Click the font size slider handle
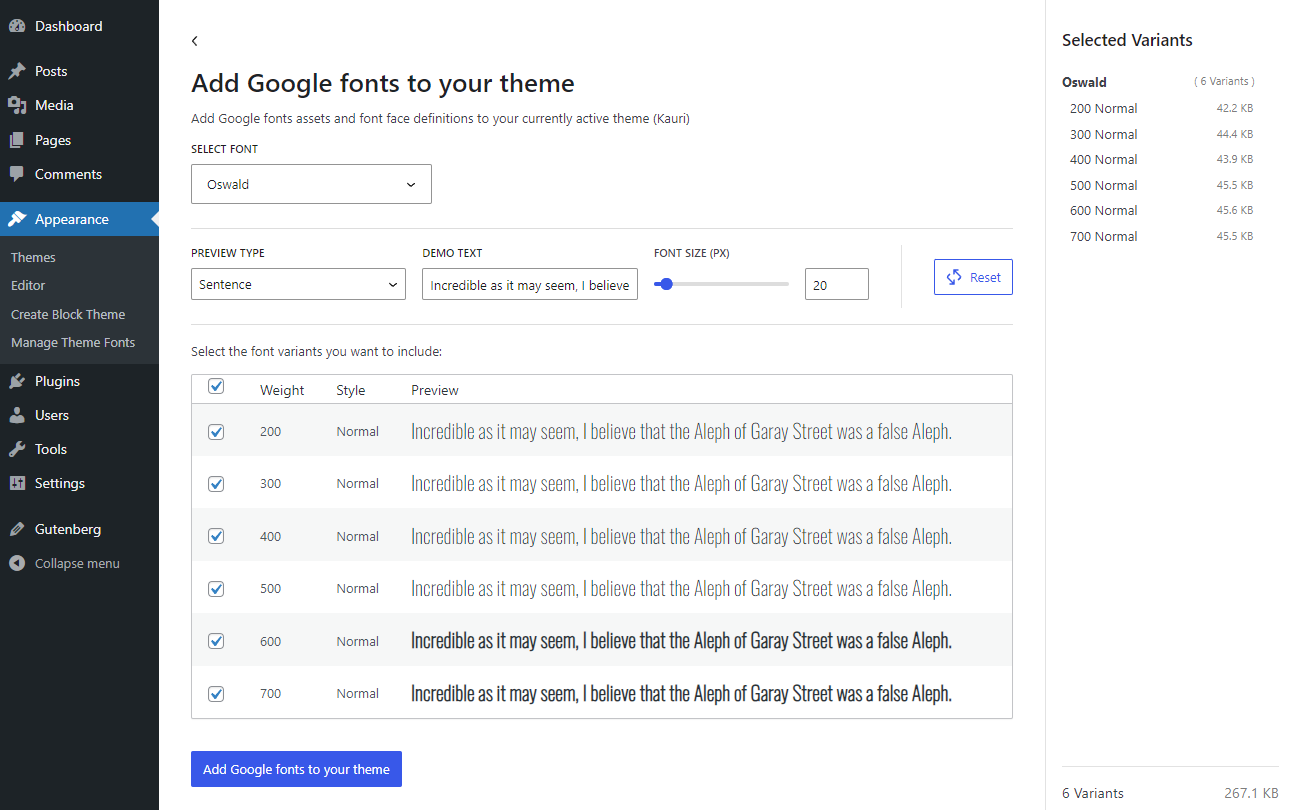 click(x=667, y=284)
